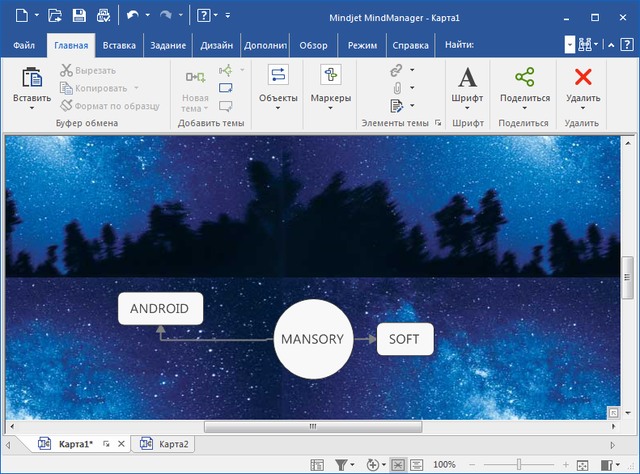Click the Print icon in quick access toolbar
This screenshot has height=474, width=640.
click(103, 15)
